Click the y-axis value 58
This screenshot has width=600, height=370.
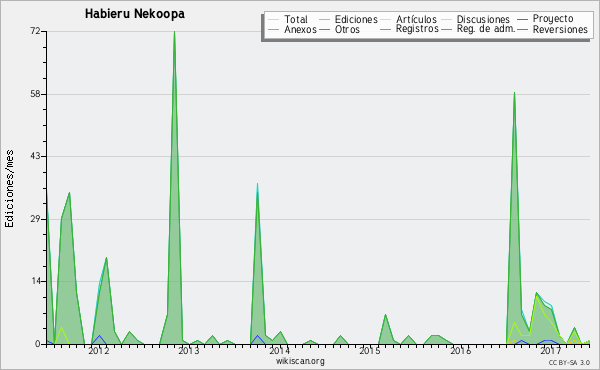36,94
